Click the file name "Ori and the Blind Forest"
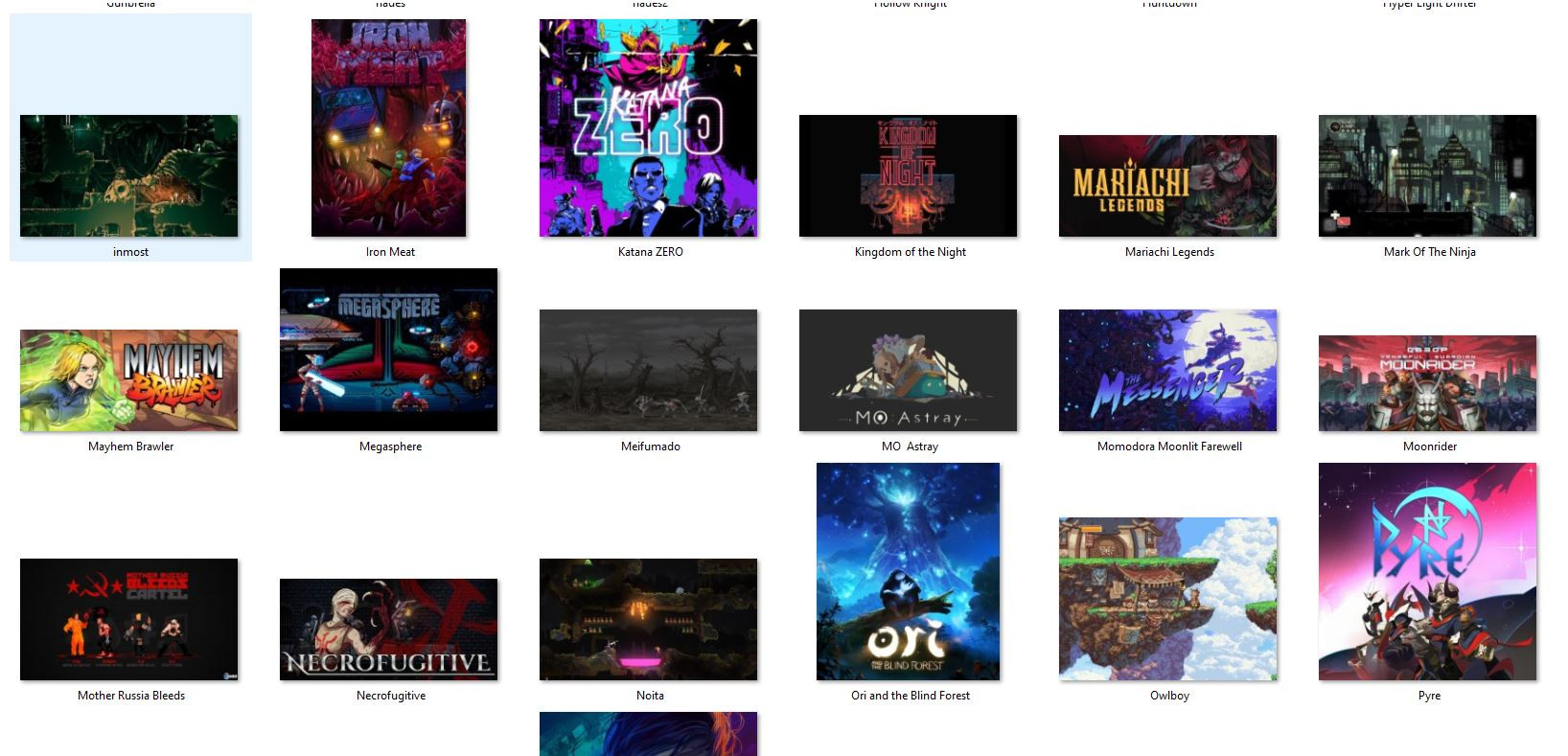1568x756 pixels. click(x=910, y=696)
